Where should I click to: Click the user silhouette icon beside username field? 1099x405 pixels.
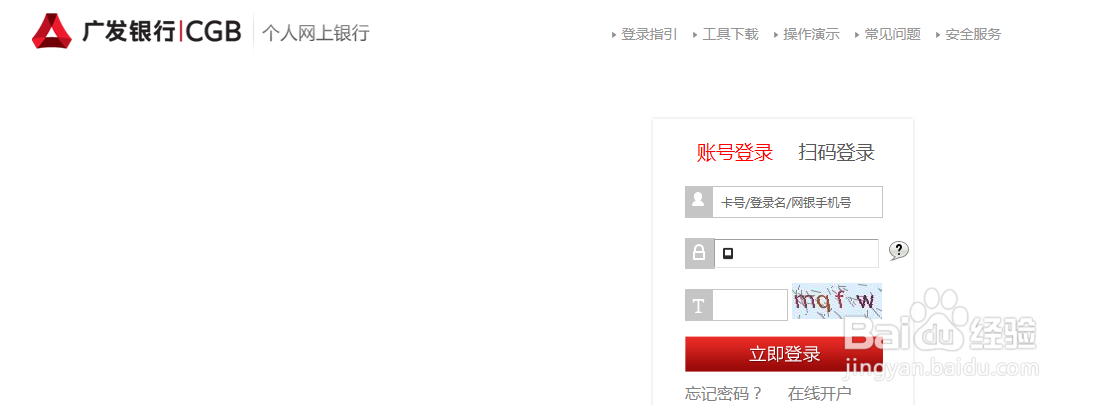click(x=699, y=202)
